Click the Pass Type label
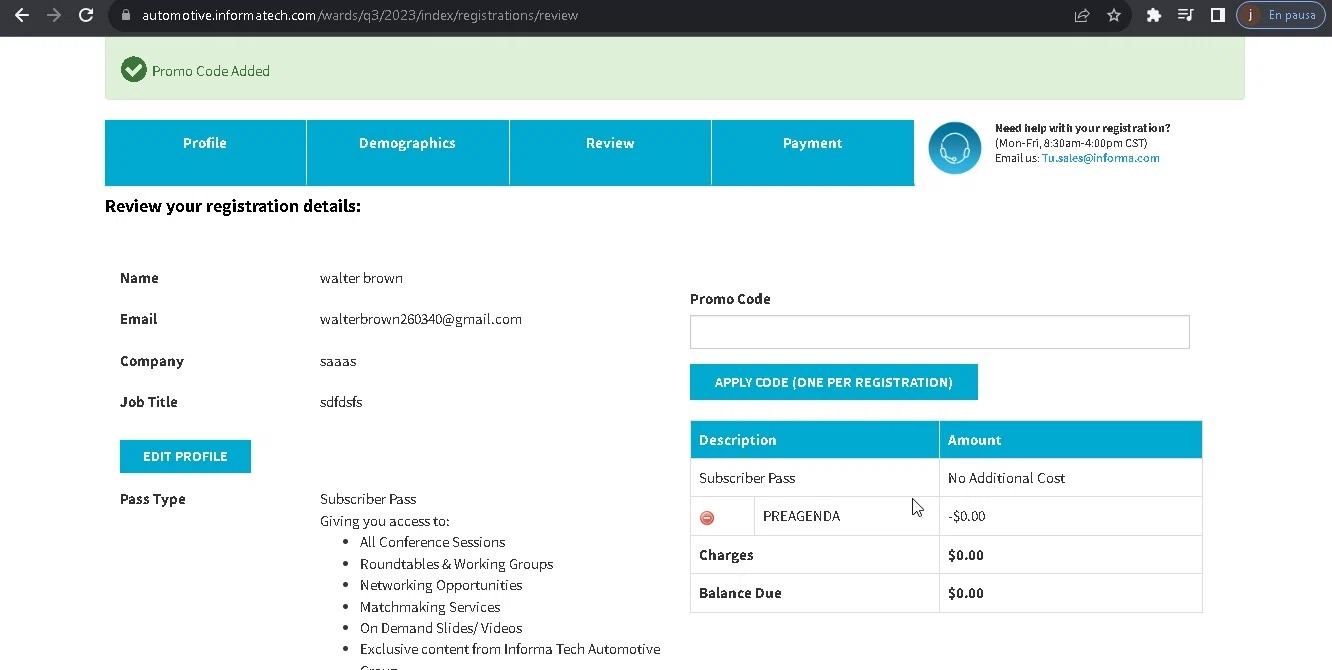This screenshot has width=1332, height=670. 152,499
